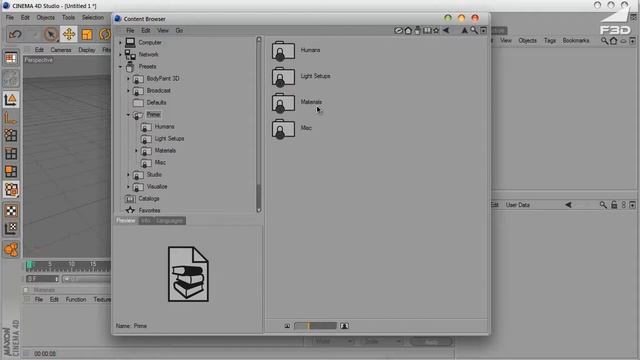Select the Live Selection cursor tool
The width and height of the screenshot is (640, 360).
(x=51, y=34)
